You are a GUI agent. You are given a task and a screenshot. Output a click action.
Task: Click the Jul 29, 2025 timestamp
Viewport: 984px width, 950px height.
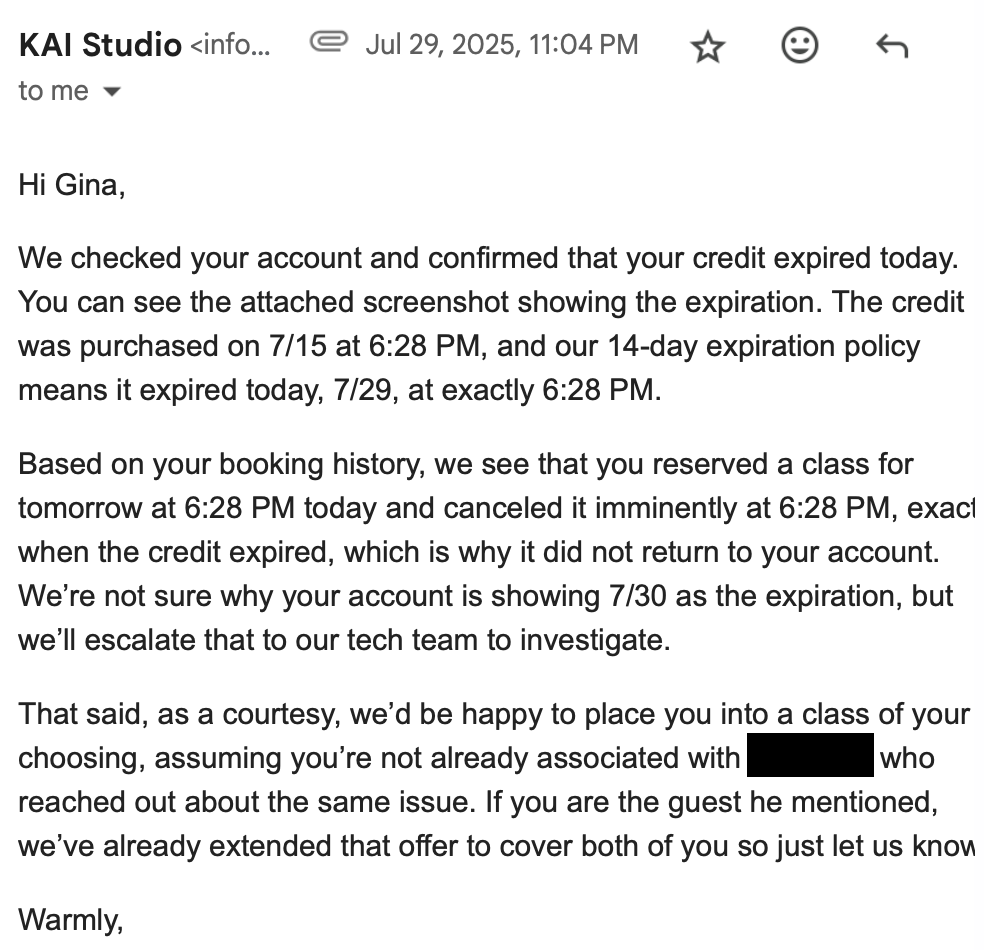tap(501, 45)
